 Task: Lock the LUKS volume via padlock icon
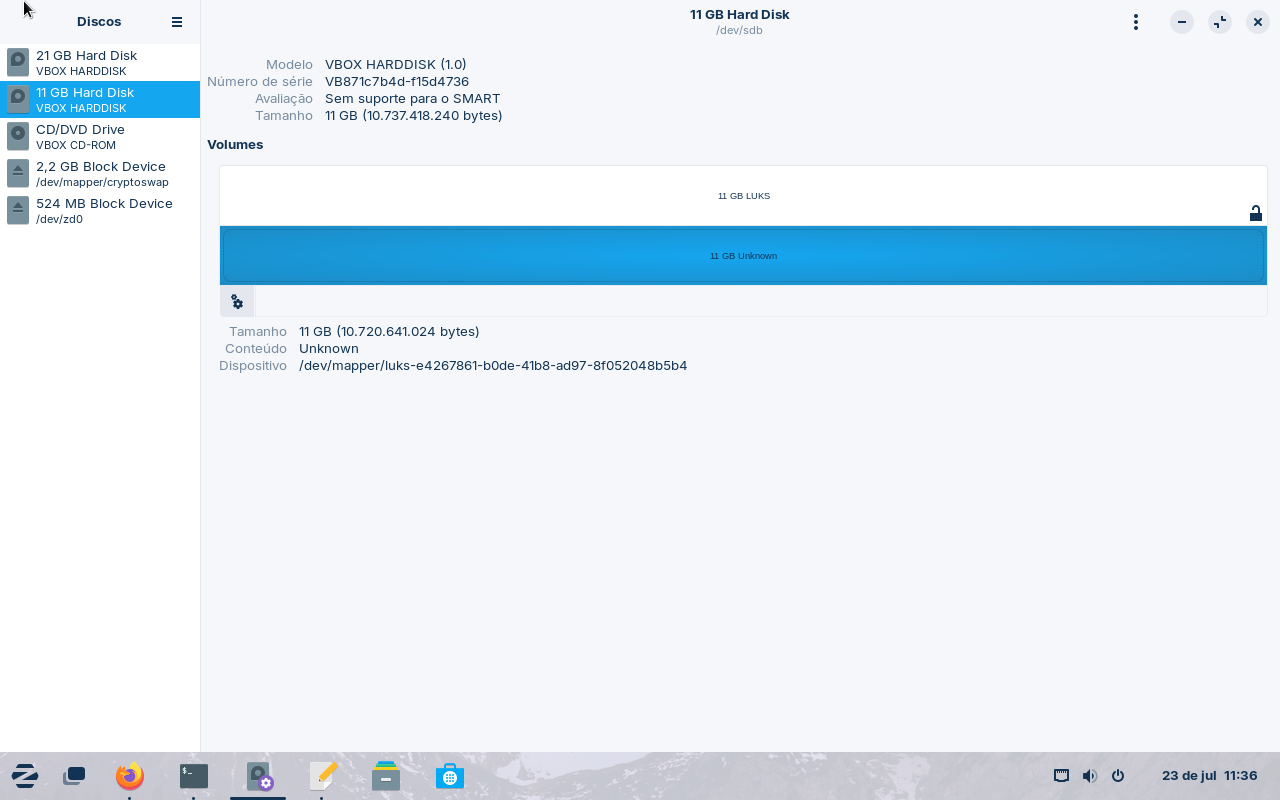[x=1255, y=213]
